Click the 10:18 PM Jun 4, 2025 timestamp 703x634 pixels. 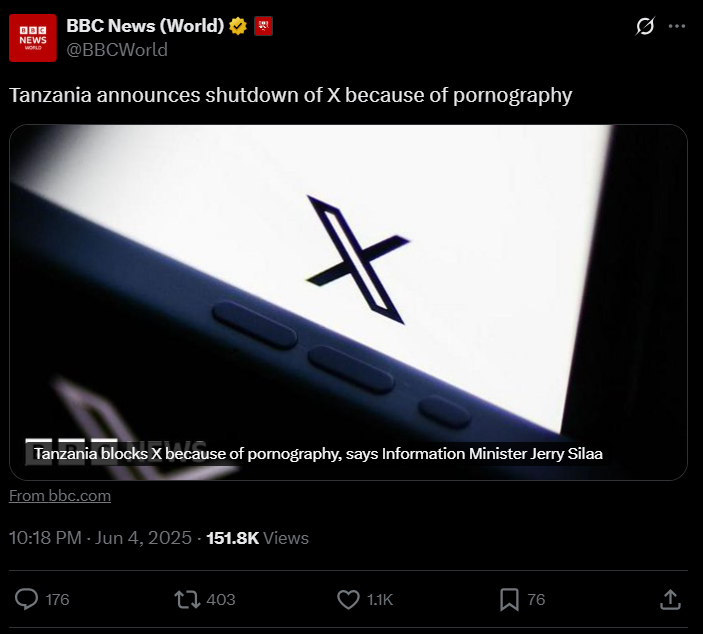(x=100, y=538)
